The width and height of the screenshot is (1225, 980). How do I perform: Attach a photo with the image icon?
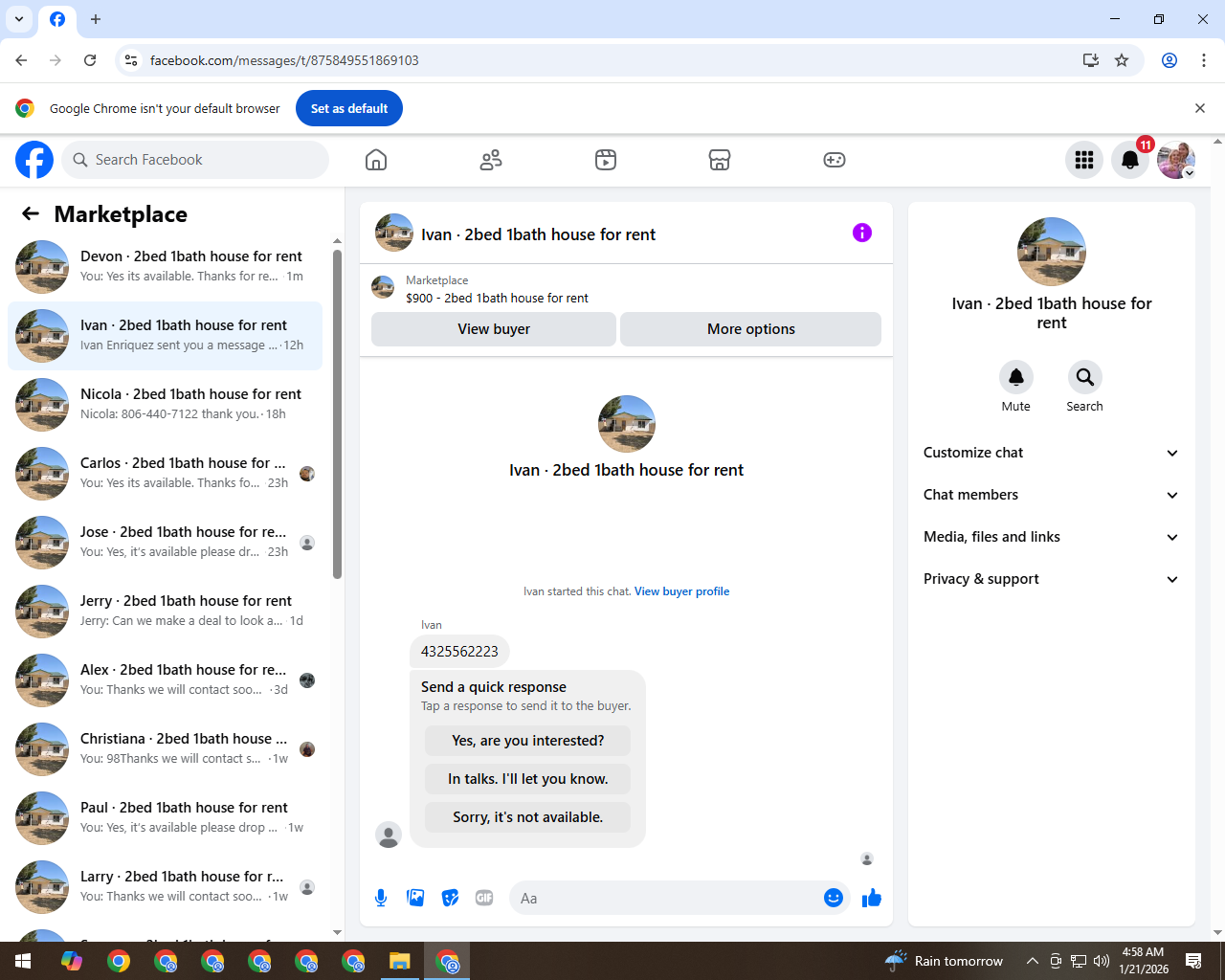(415, 898)
